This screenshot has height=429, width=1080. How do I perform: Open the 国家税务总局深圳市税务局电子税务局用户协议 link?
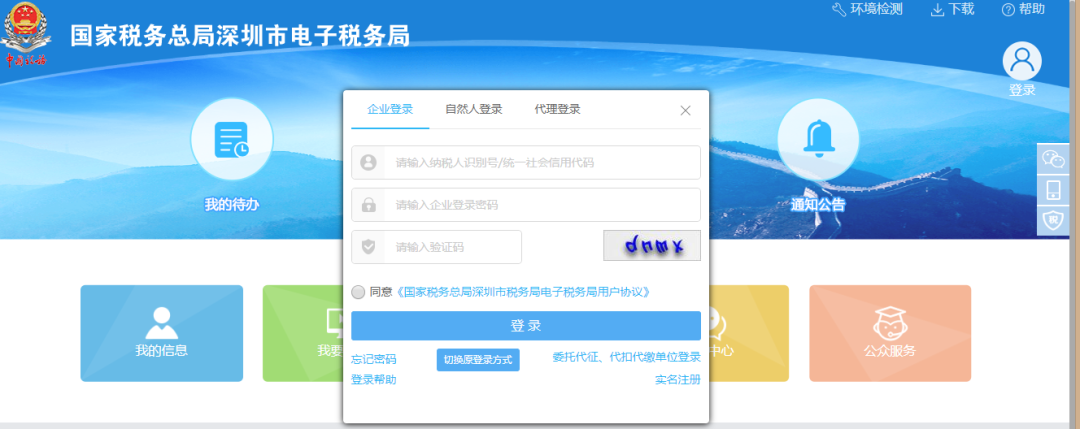click(x=523, y=292)
